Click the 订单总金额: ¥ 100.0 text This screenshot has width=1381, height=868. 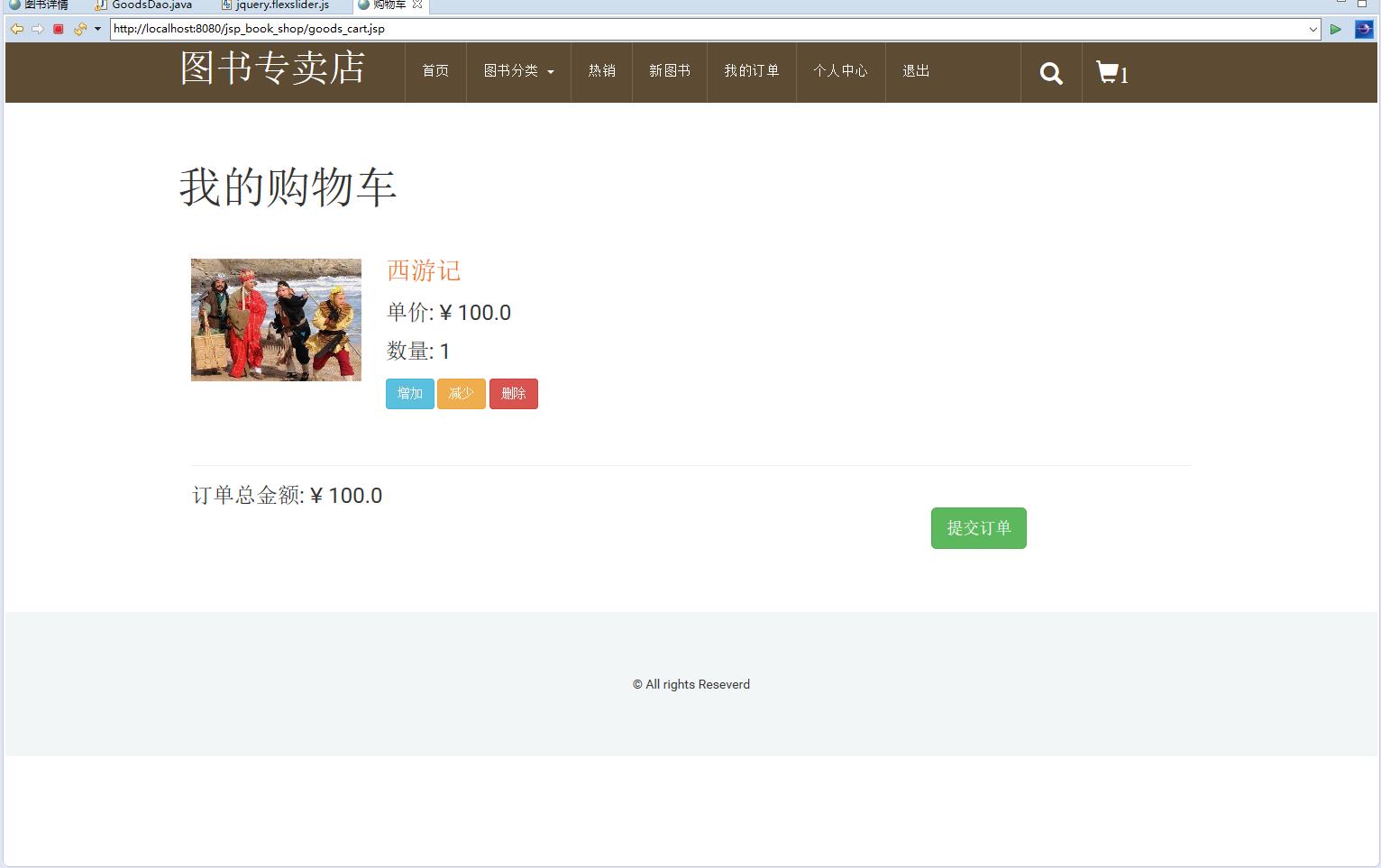(288, 496)
